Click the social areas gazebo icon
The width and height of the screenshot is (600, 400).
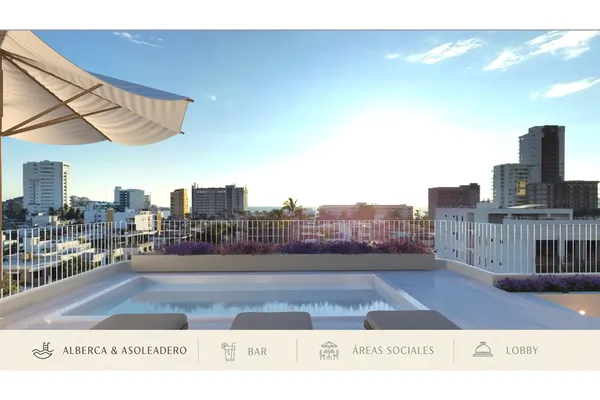point(329,351)
